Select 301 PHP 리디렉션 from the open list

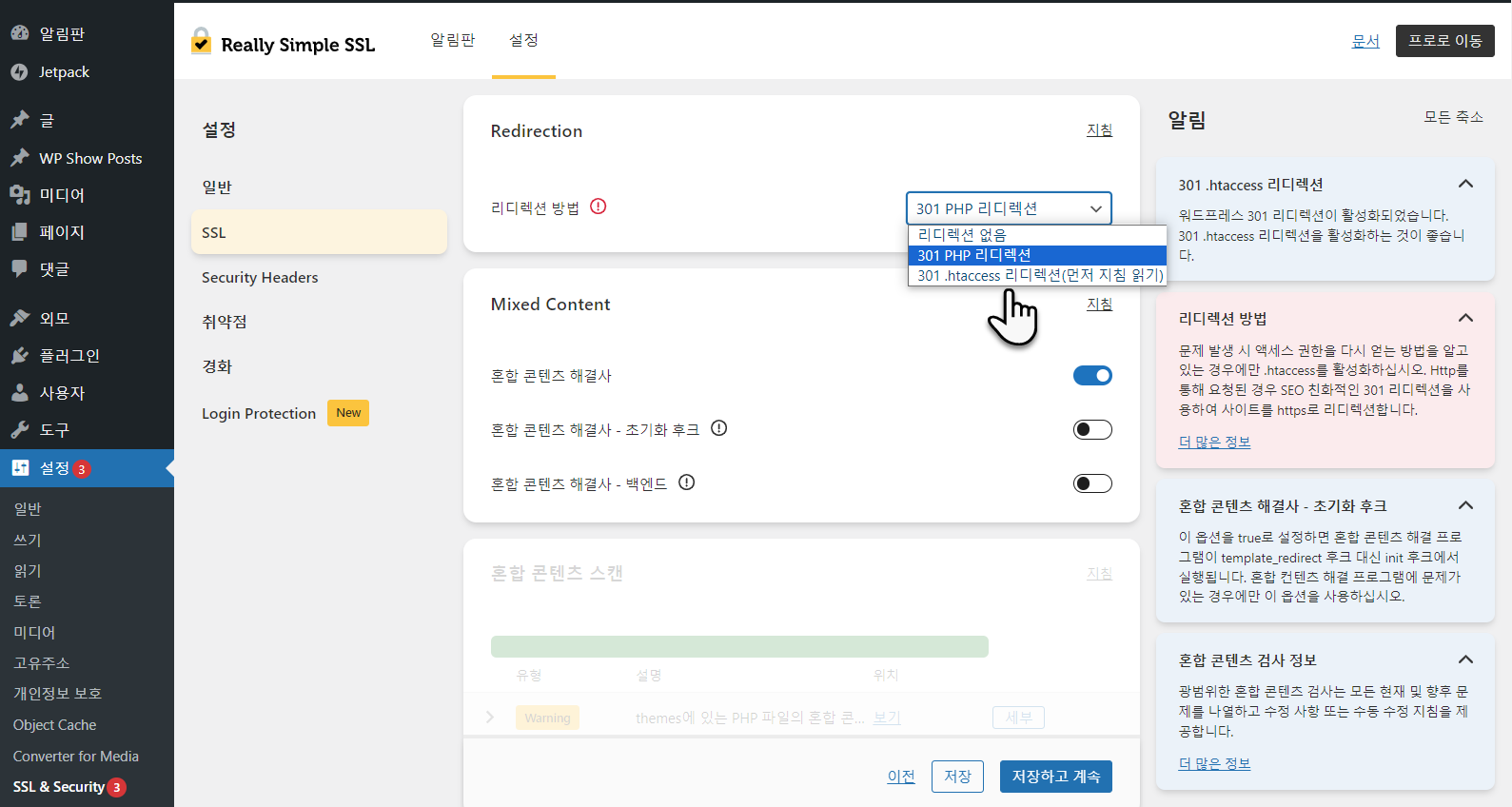coord(1037,255)
